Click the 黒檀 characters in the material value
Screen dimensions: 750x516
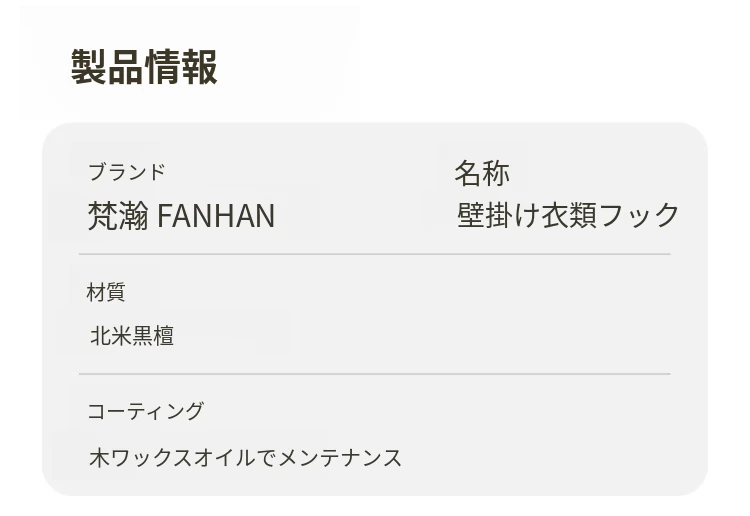point(153,336)
